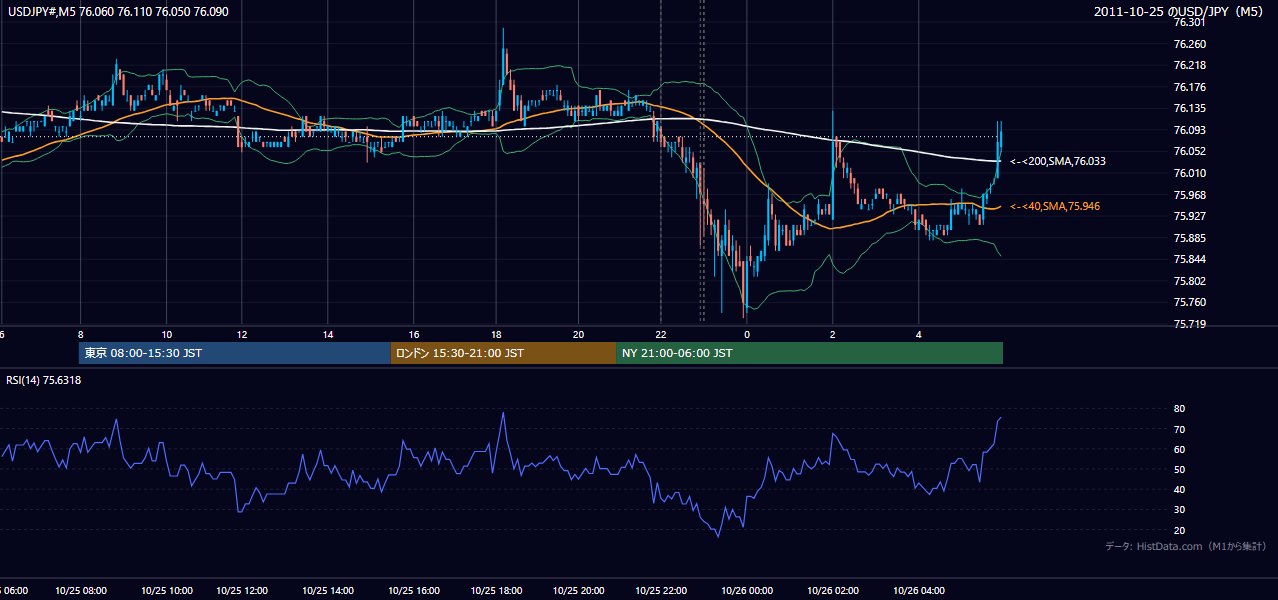
Task: Click the 10/26 00:00 date label
Action: [748, 591]
